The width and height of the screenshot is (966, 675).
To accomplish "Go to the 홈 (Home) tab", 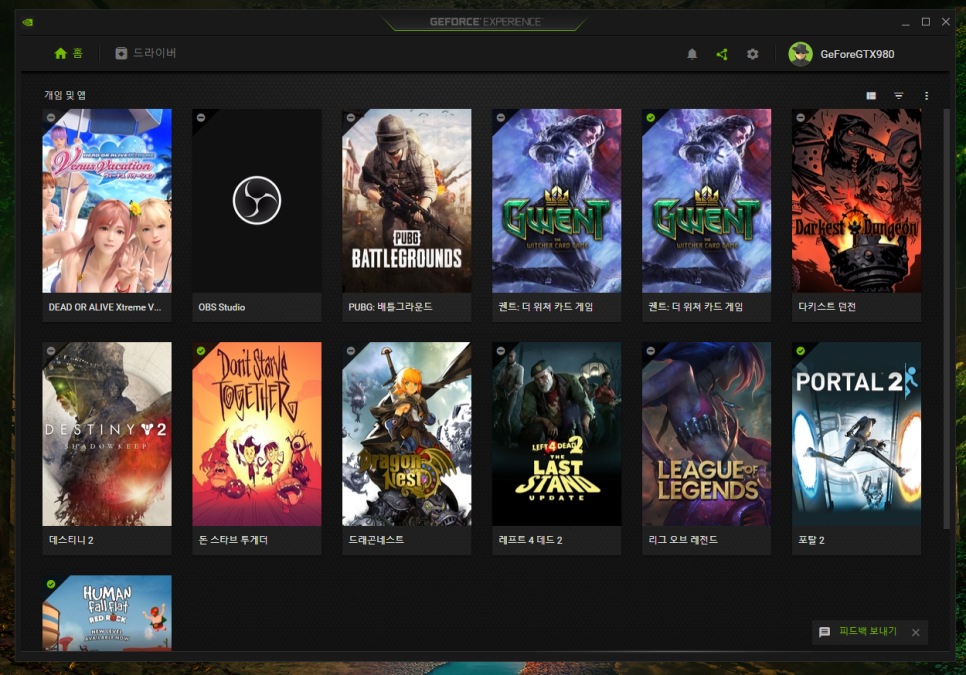I will 68,54.
